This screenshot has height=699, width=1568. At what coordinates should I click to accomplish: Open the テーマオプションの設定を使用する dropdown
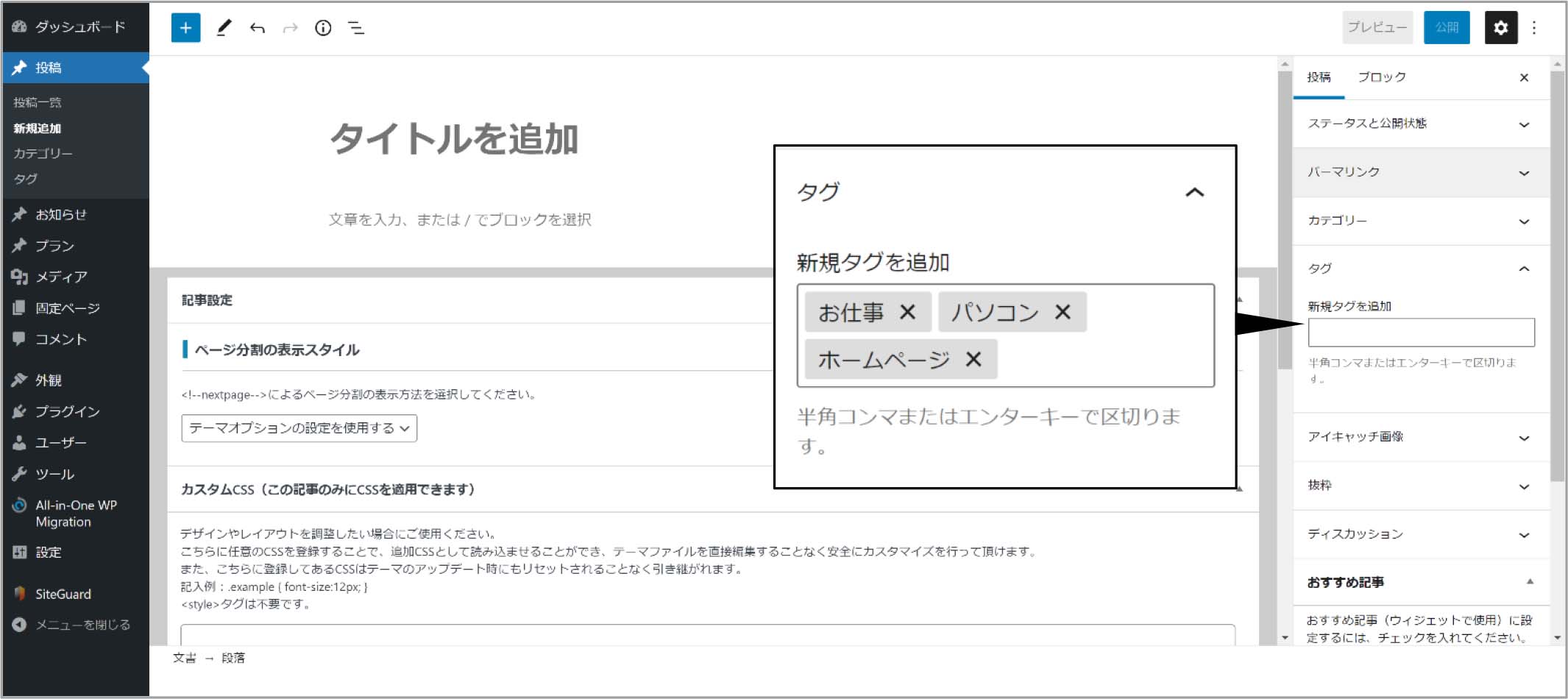[x=299, y=428]
